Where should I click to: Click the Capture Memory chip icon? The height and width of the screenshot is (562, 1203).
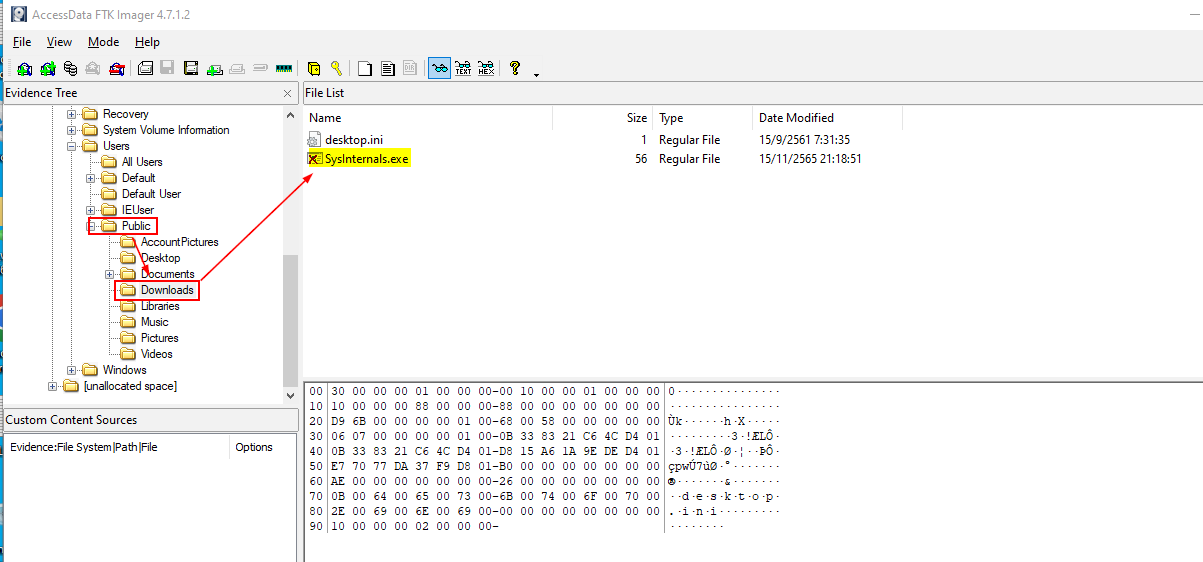[x=283, y=69]
